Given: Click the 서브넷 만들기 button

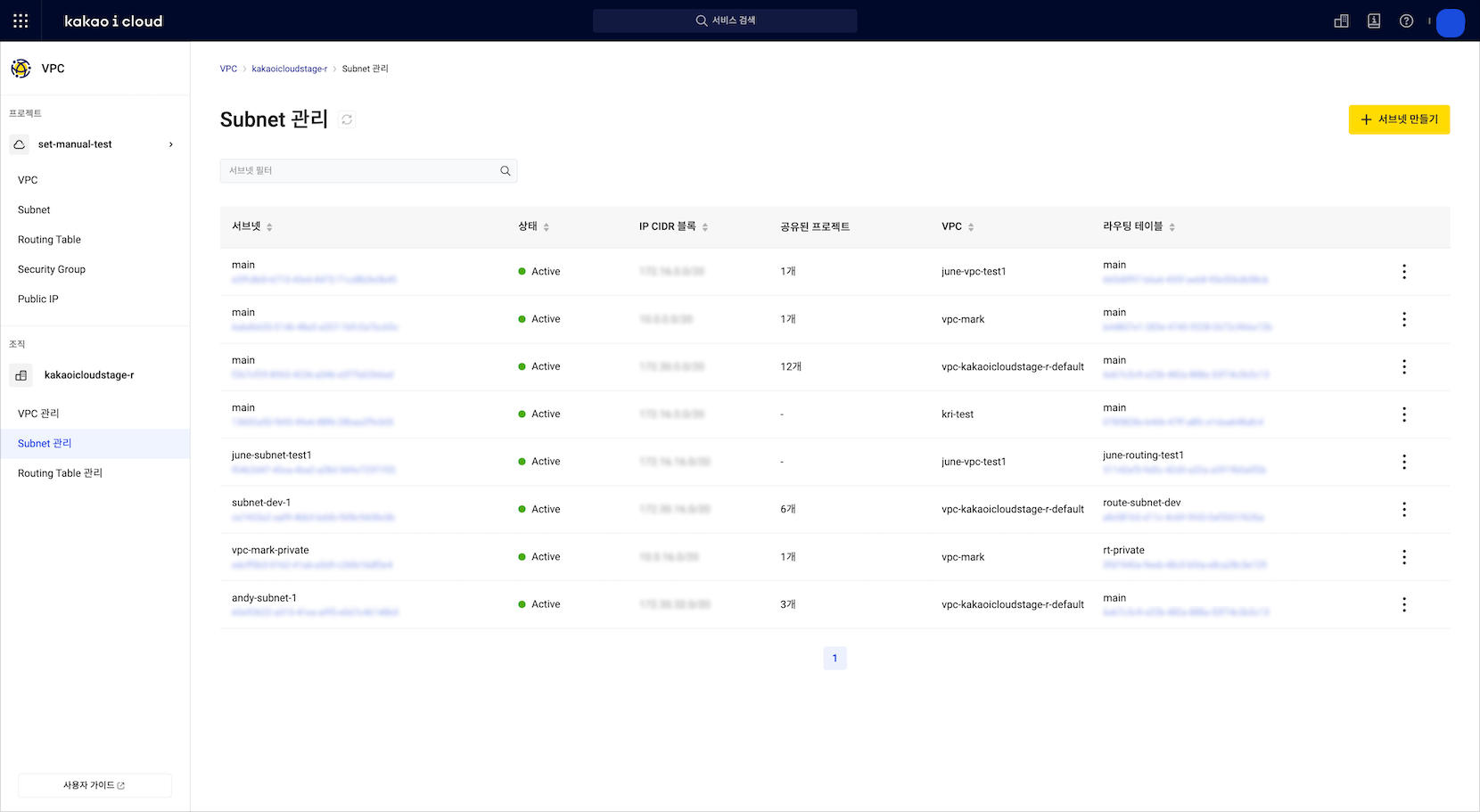Looking at the screenshot, I should (x=1399, y=119).
